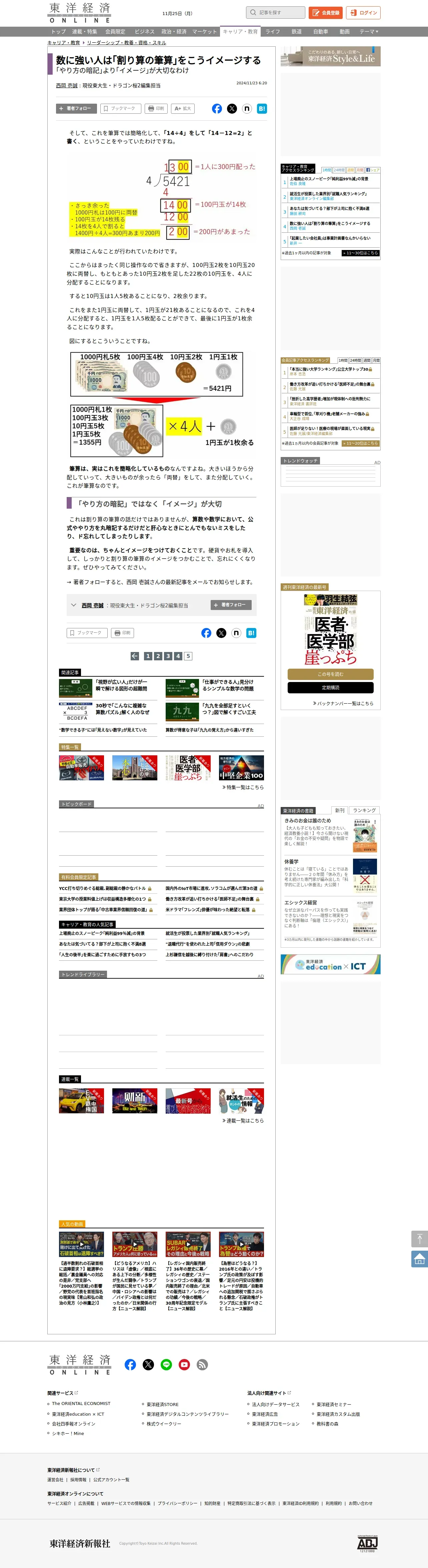Click 東洋経済 Style&Life banner
The width and height of the screenshot is (428, 1568).
[x=331, y=57]
